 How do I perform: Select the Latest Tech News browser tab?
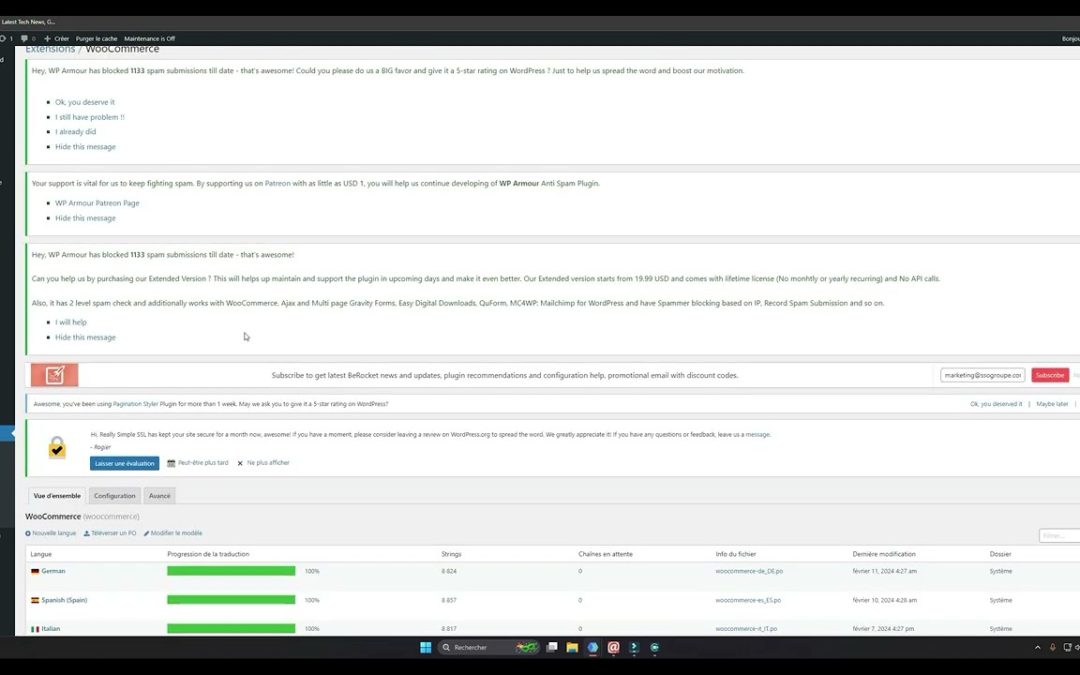[28, 22]
